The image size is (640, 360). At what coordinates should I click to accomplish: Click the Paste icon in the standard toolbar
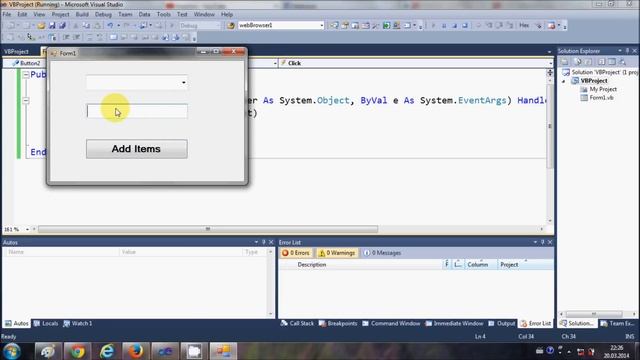pyautogui.click(x=97, y=26)
